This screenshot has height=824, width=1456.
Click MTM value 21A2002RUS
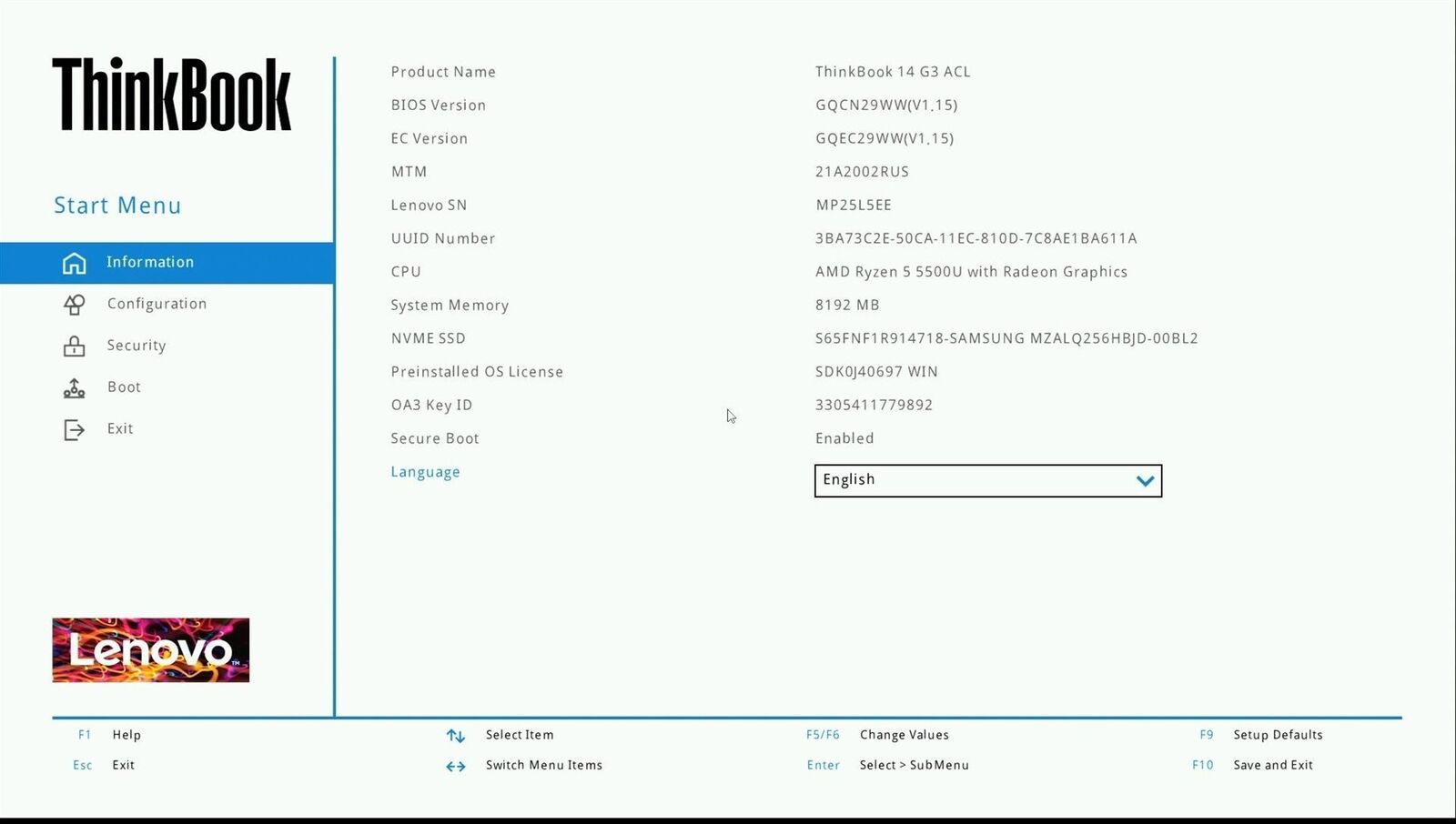862,172
